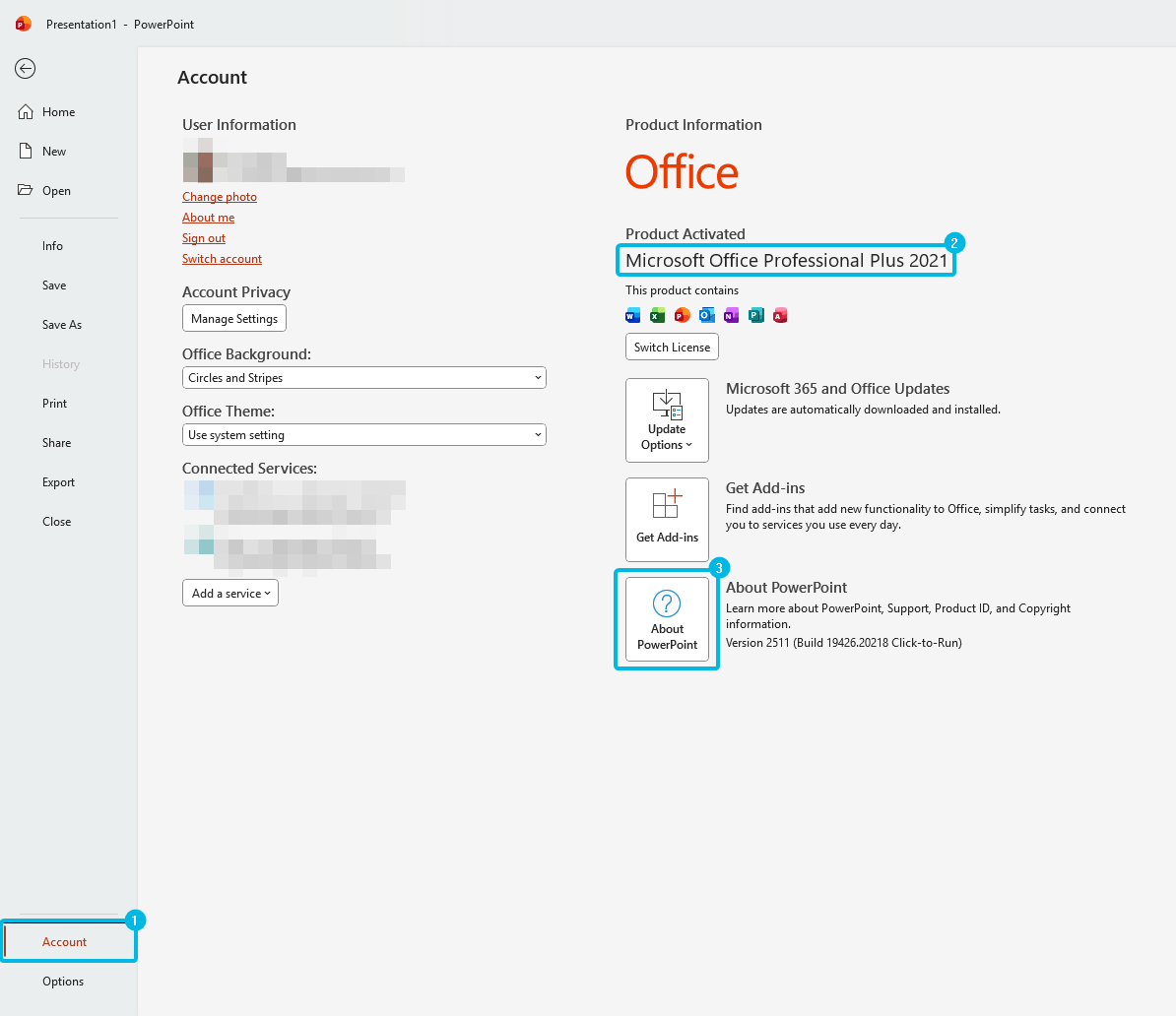Click the Access app icon
This screenshot has height=1016, width=1176.
(x=780, y=316)
